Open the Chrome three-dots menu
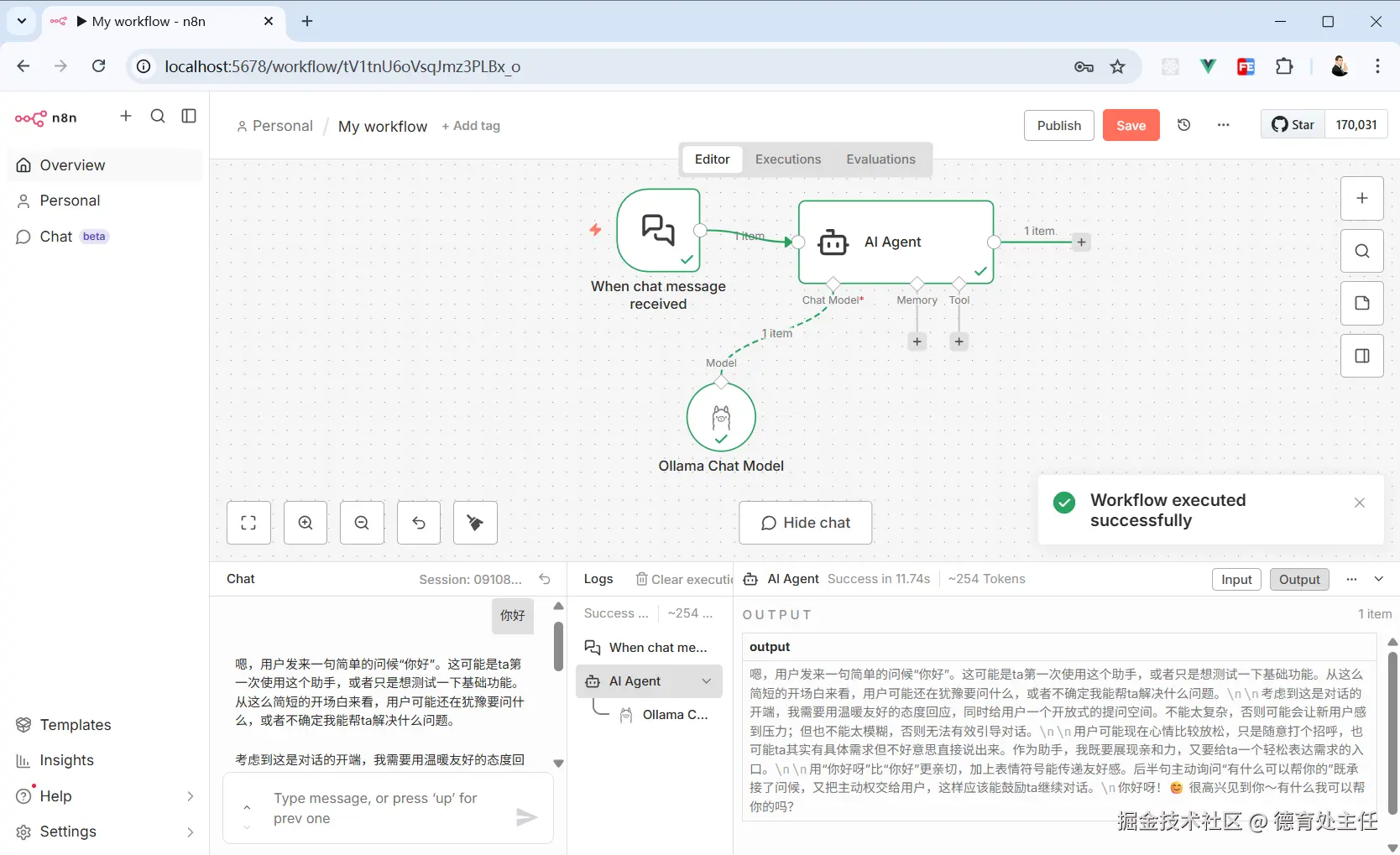1400x855 pixels. [x=1377, y=66]
